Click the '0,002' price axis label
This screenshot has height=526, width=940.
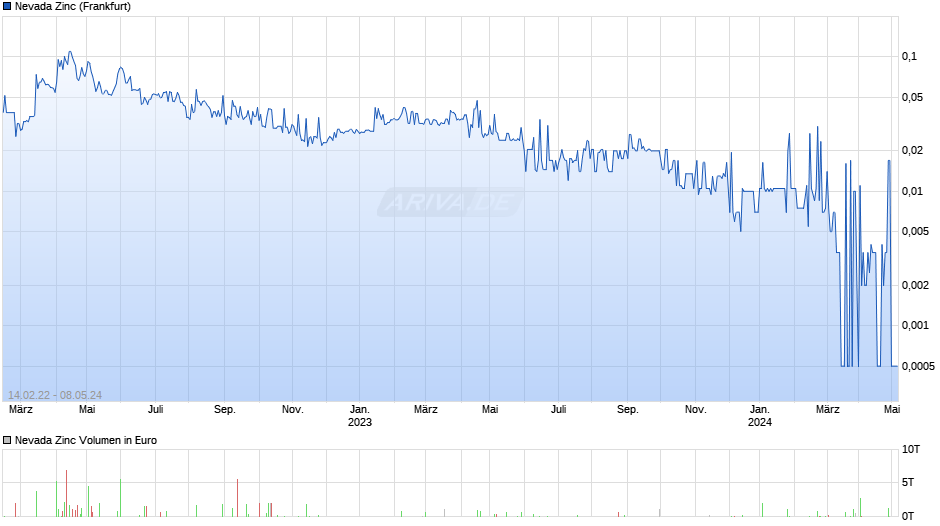click(x=915, y=285)
